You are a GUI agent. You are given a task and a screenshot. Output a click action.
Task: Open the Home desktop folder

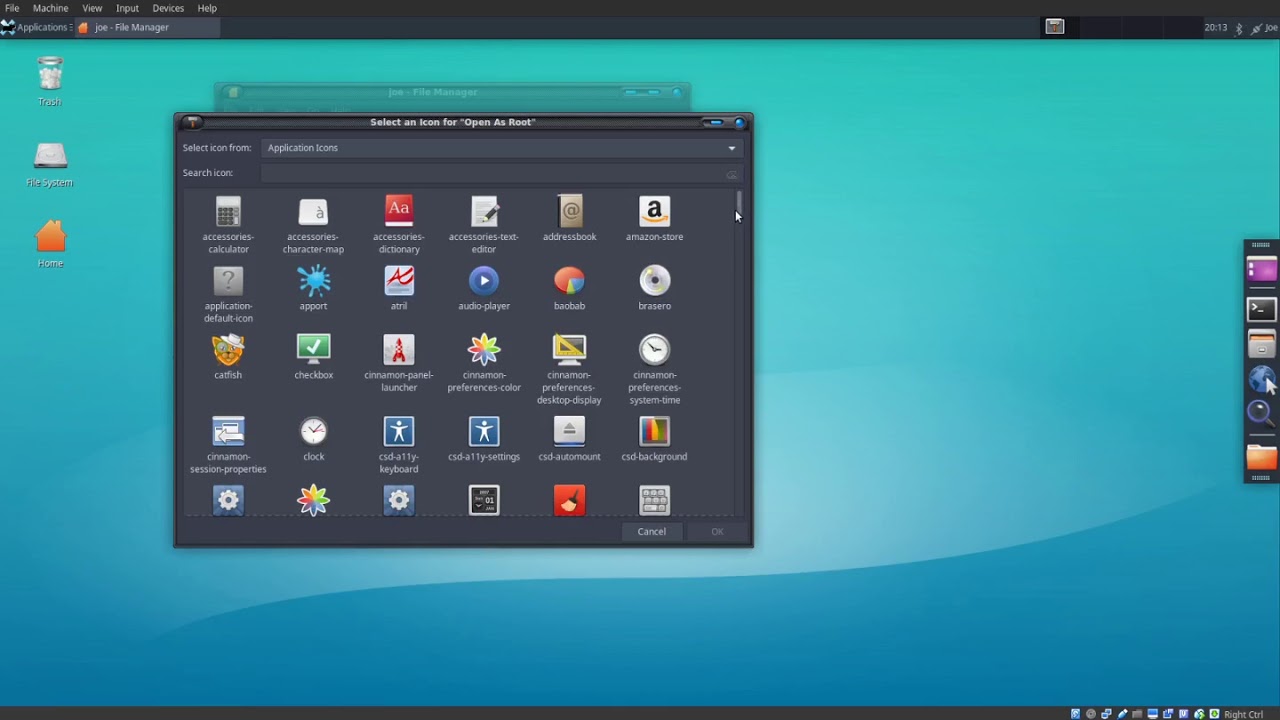tap(50, 244)
